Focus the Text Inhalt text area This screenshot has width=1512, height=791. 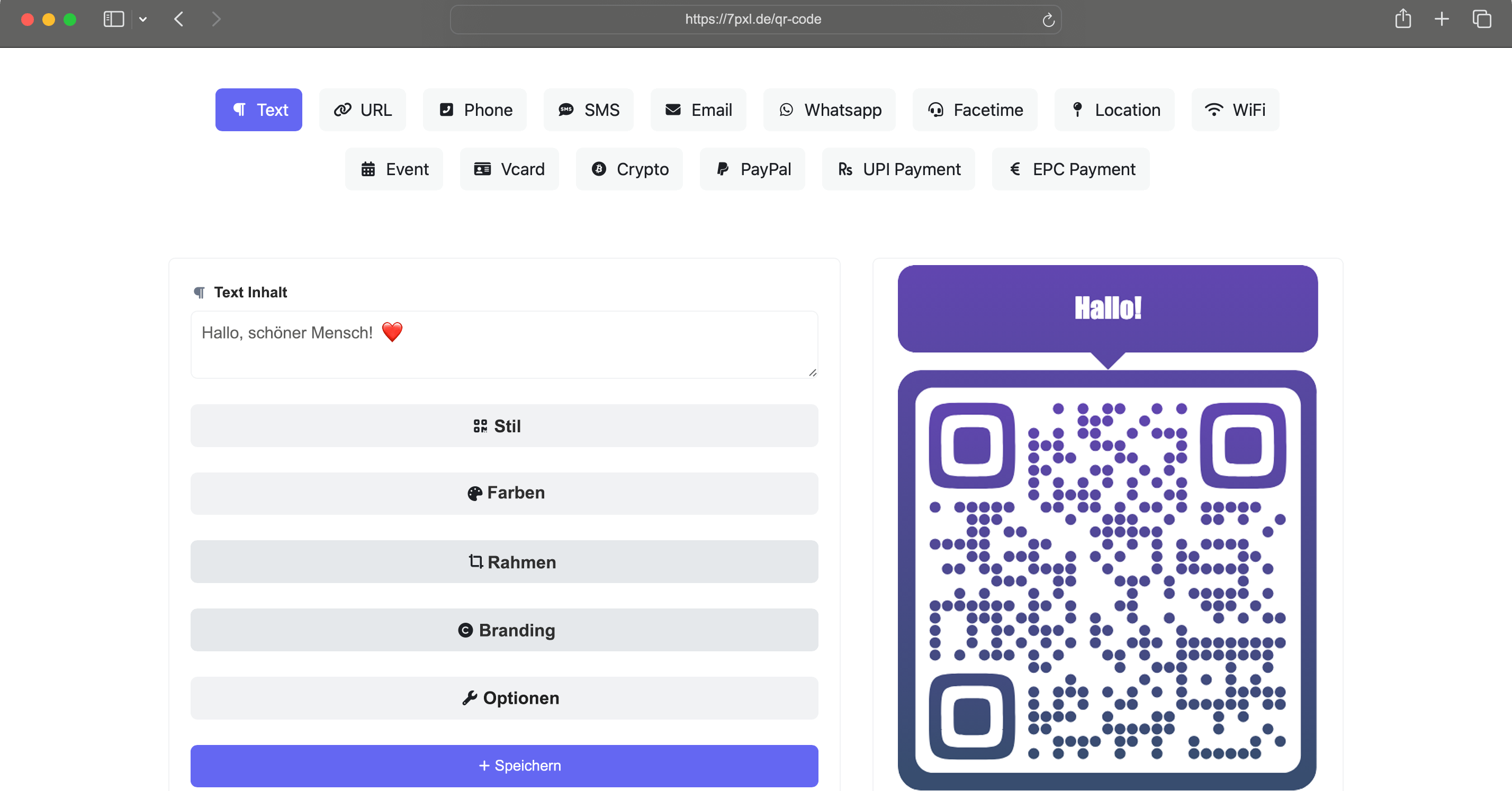504,344
